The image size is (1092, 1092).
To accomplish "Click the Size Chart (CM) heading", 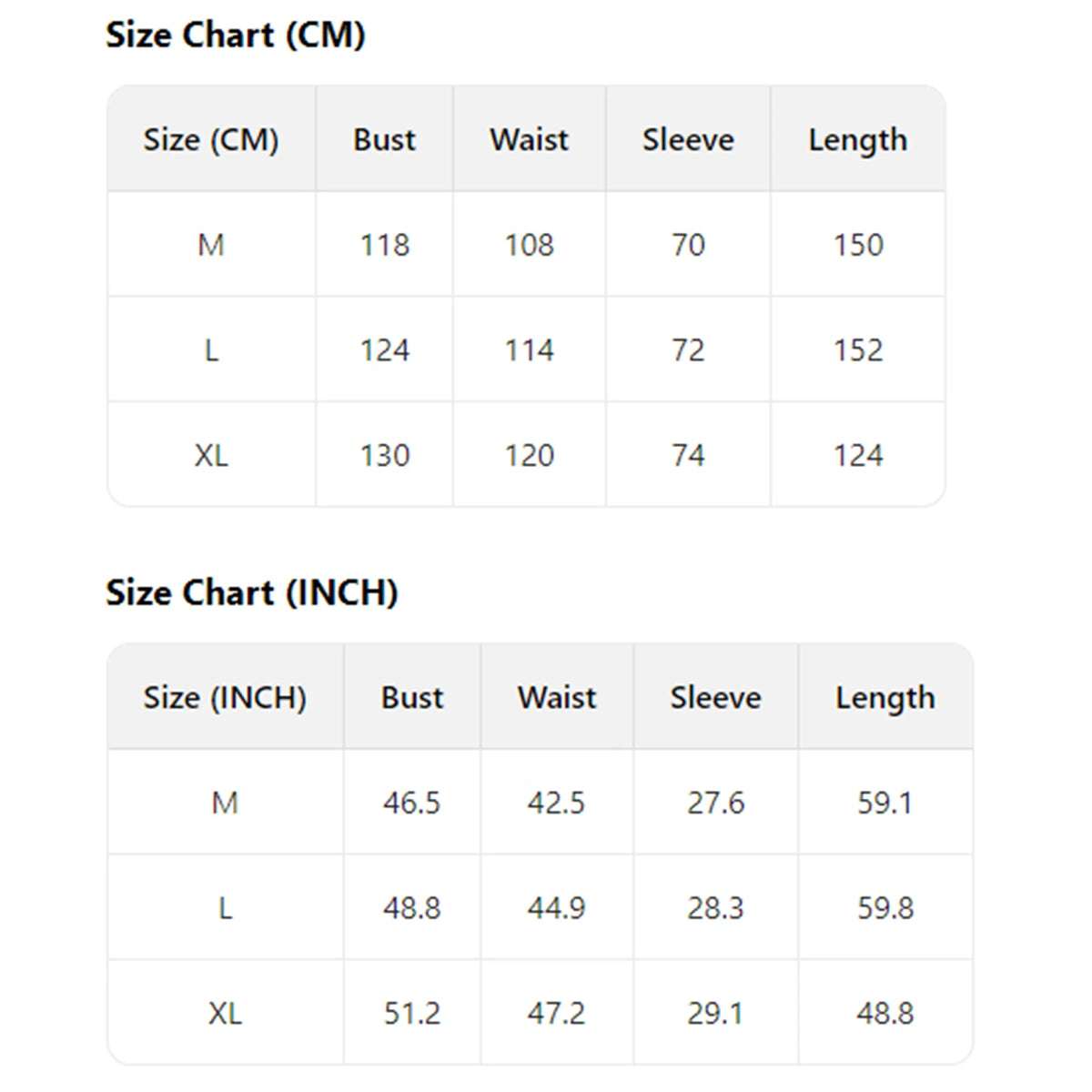I will point(236,35).
